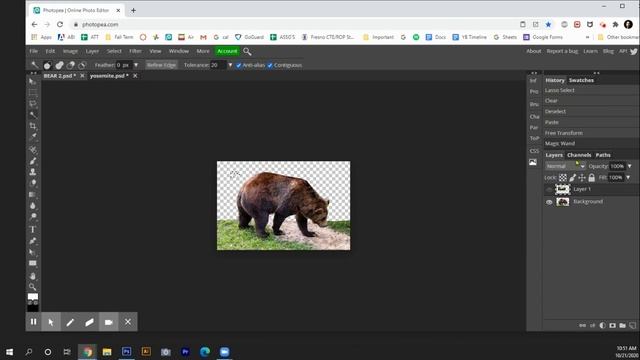Image resolution: width=640 pixels, height=360 pixels.
Task: Close the yosemite.psd tab
Action: 135,76
